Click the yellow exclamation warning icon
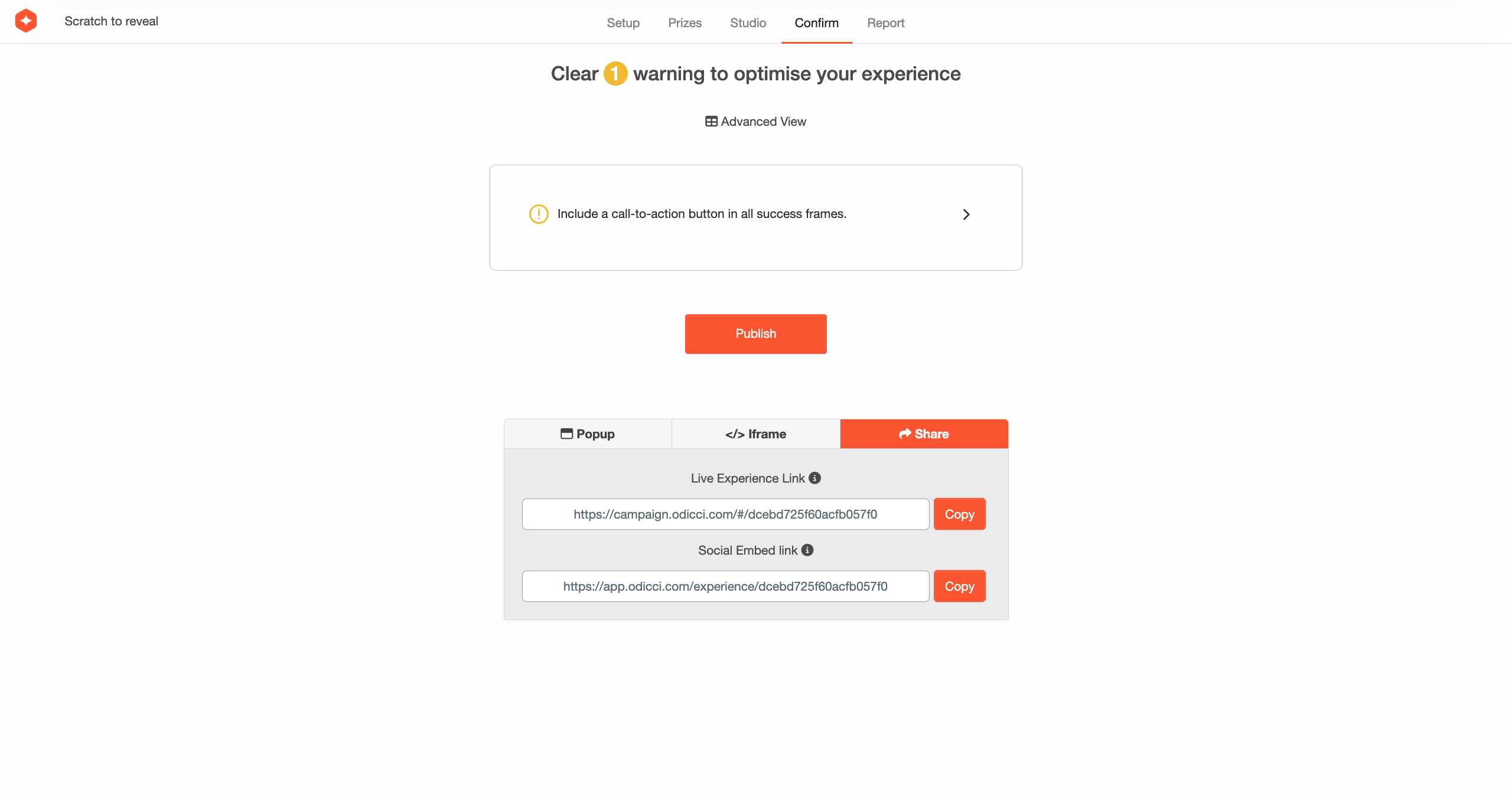 539,214
